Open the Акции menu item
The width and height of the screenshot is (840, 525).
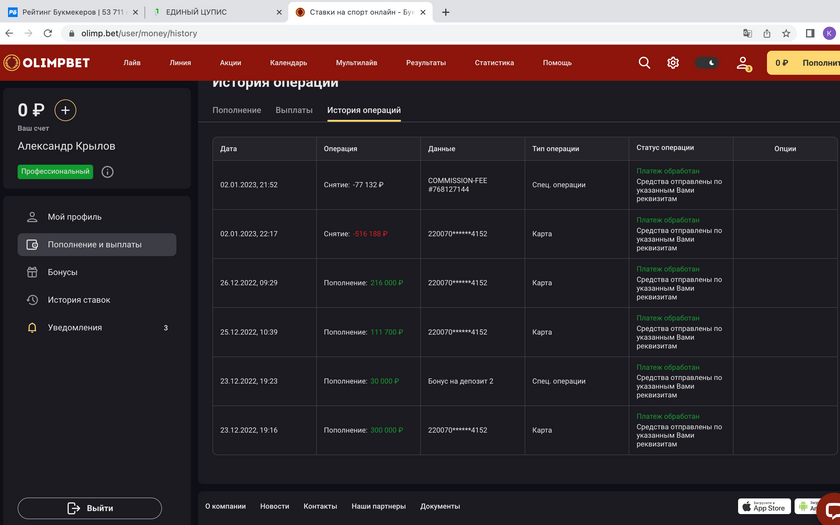(x=230, y=63)
